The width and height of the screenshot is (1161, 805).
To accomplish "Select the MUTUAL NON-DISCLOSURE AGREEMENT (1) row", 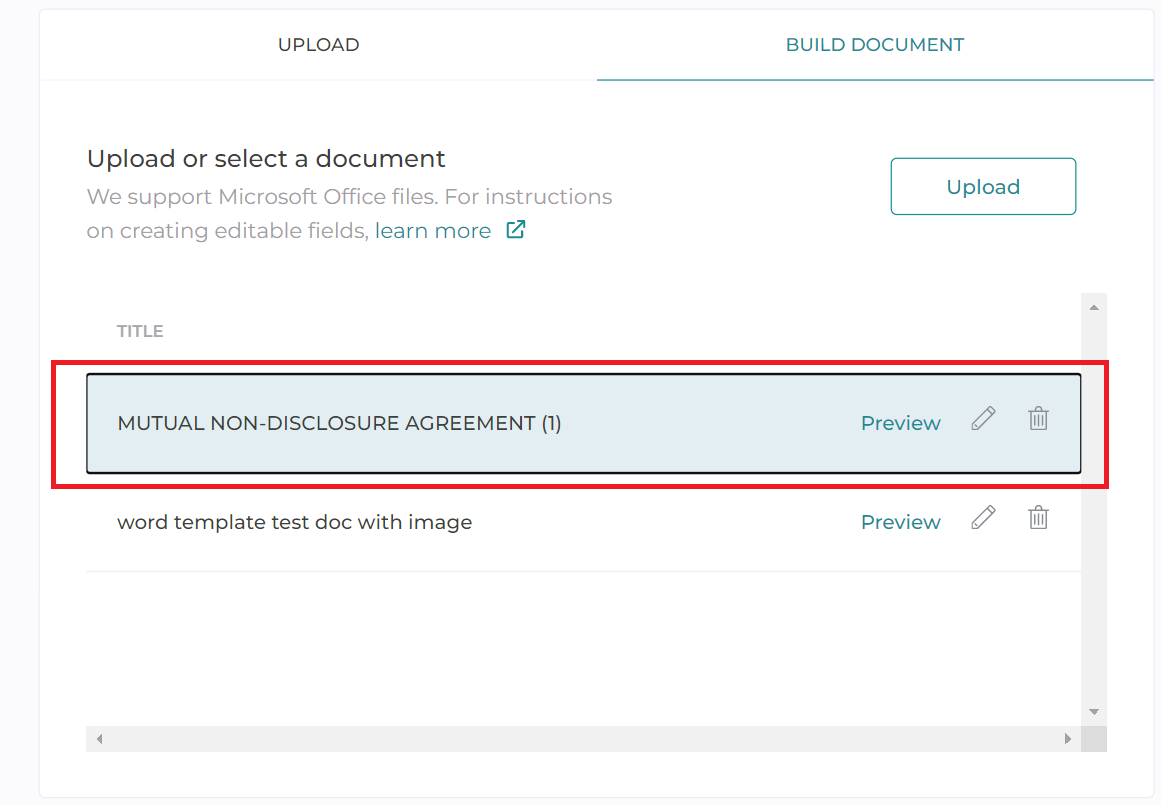I will click(x=583, y=424).
